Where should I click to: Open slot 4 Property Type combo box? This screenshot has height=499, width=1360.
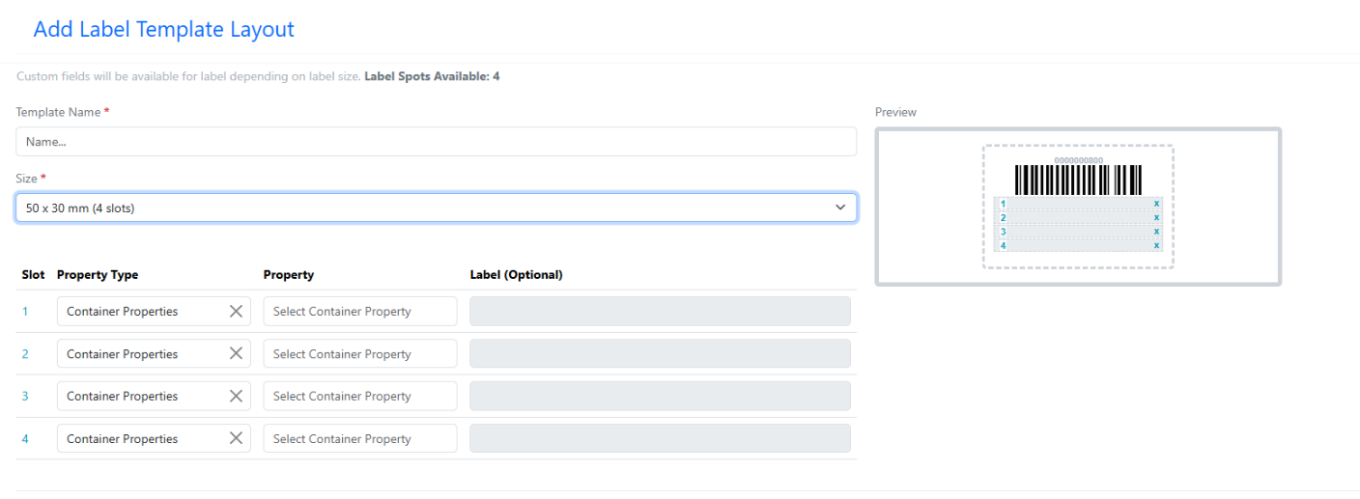(x=153, y=438)
